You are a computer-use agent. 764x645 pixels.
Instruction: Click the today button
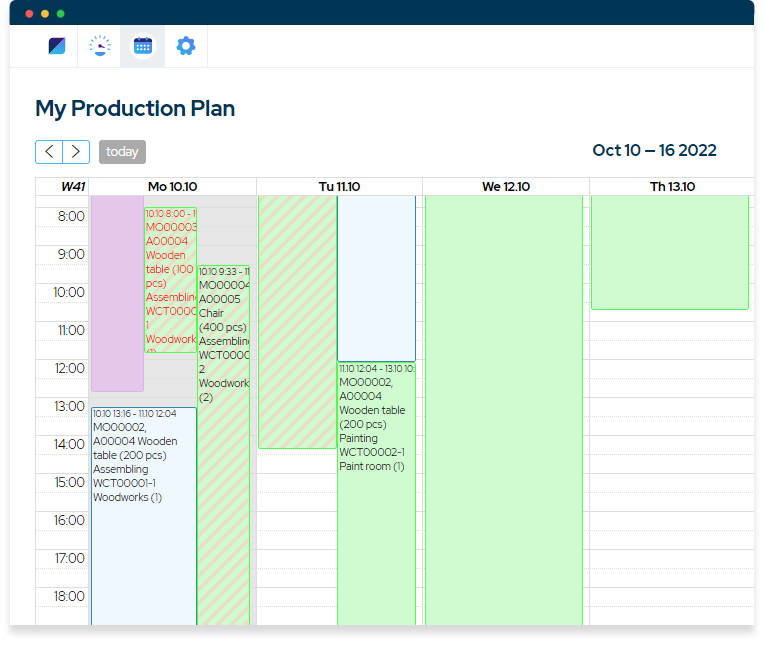122,152
